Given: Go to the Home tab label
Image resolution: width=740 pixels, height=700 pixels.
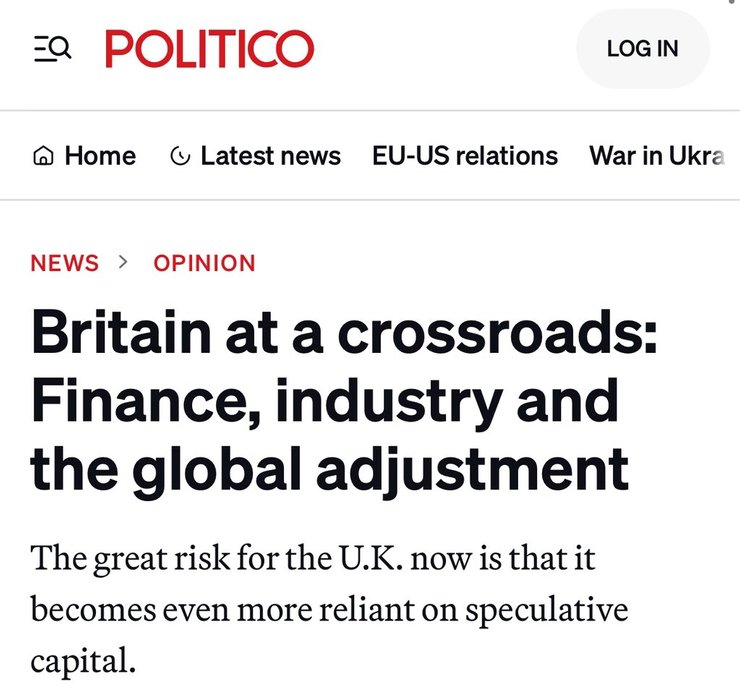Looking at the screenshot, I should point(100,156).
